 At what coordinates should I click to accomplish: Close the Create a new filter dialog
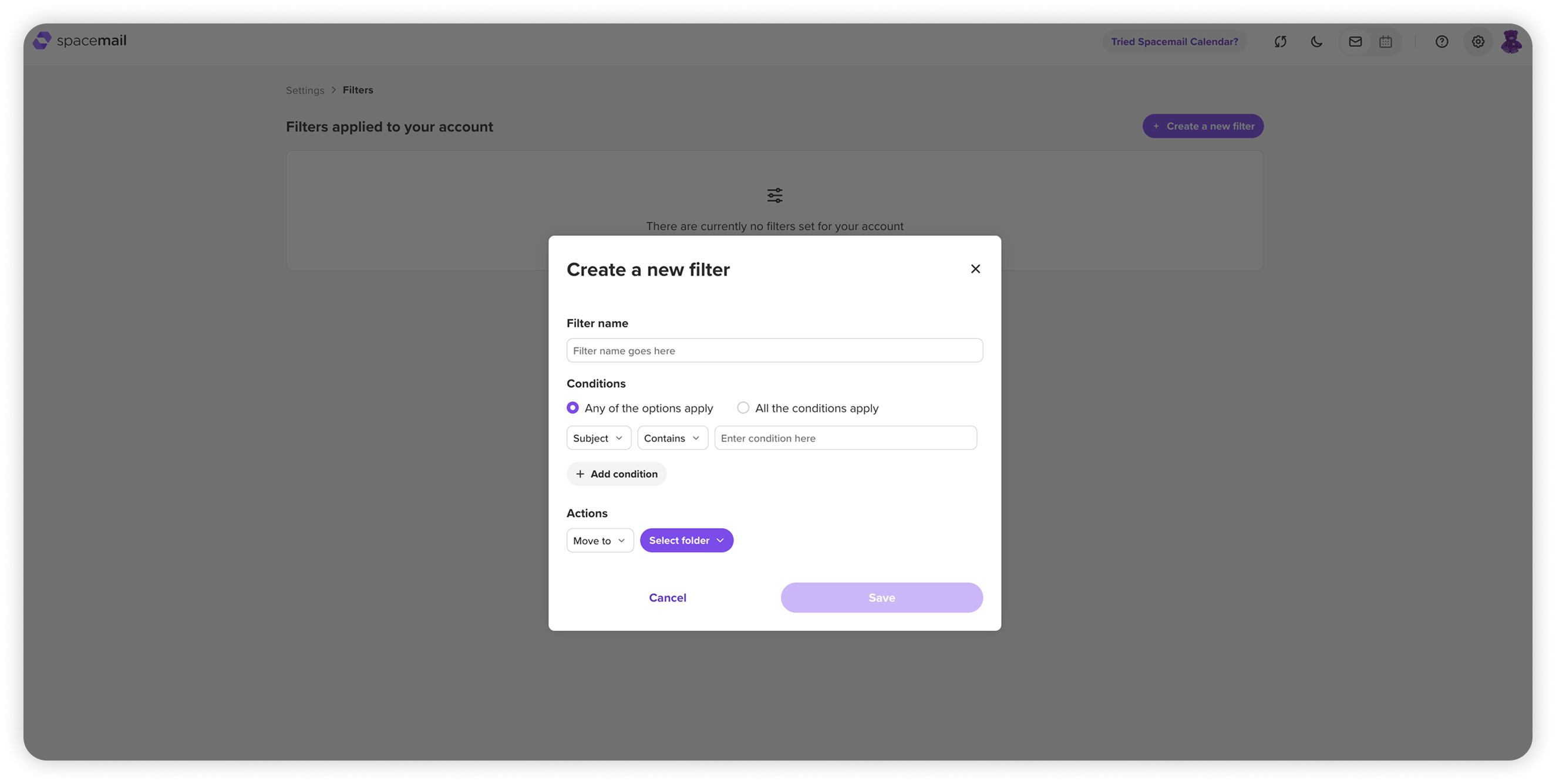(x=975, y=269)
